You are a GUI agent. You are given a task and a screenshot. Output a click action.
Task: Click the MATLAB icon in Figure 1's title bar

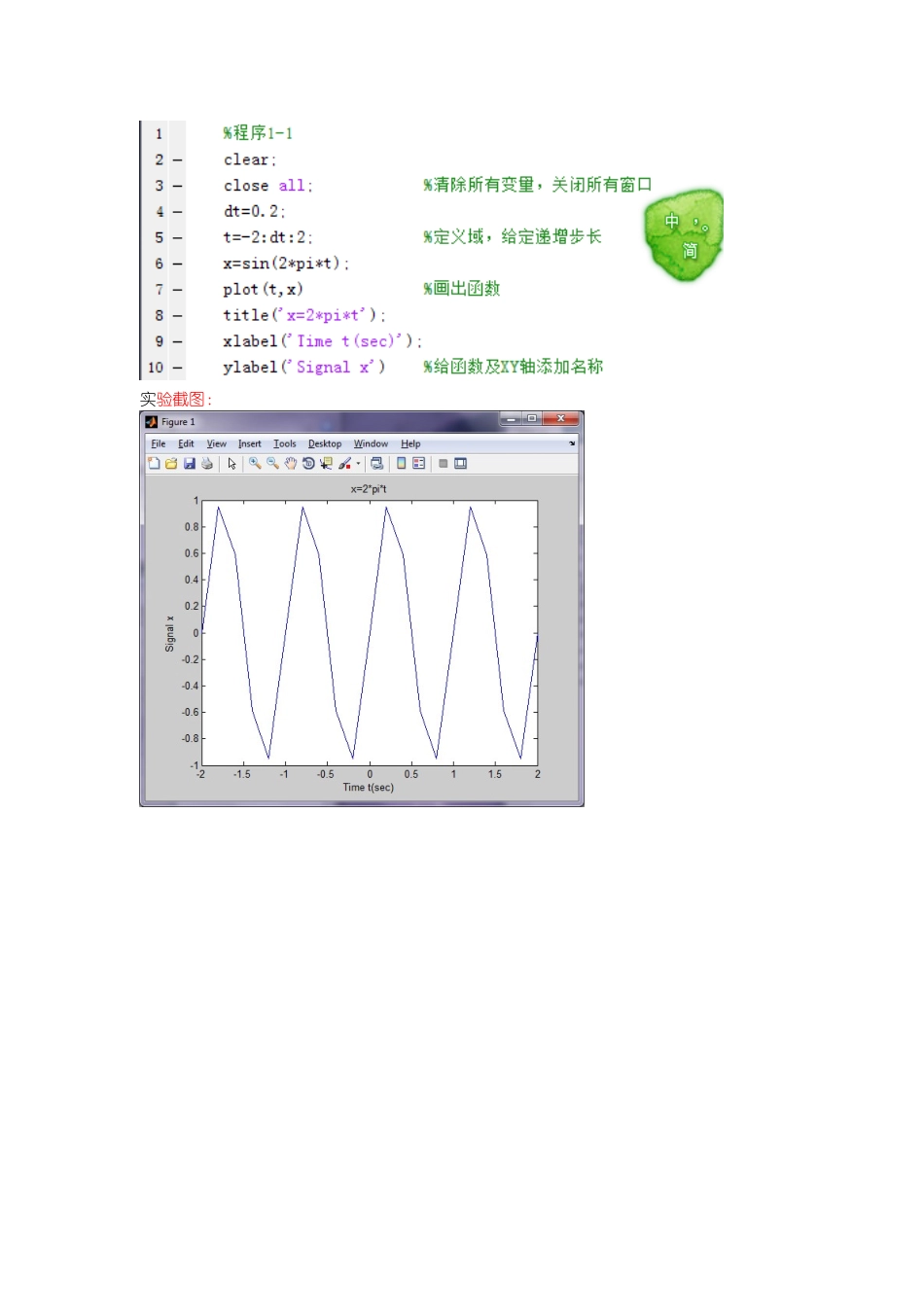(152, 422)
